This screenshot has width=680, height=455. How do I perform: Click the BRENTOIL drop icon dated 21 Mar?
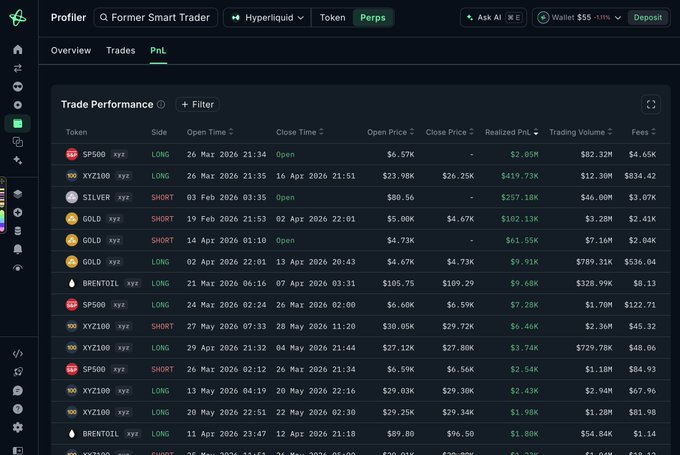pyautogui.click(x=72, y=283)
